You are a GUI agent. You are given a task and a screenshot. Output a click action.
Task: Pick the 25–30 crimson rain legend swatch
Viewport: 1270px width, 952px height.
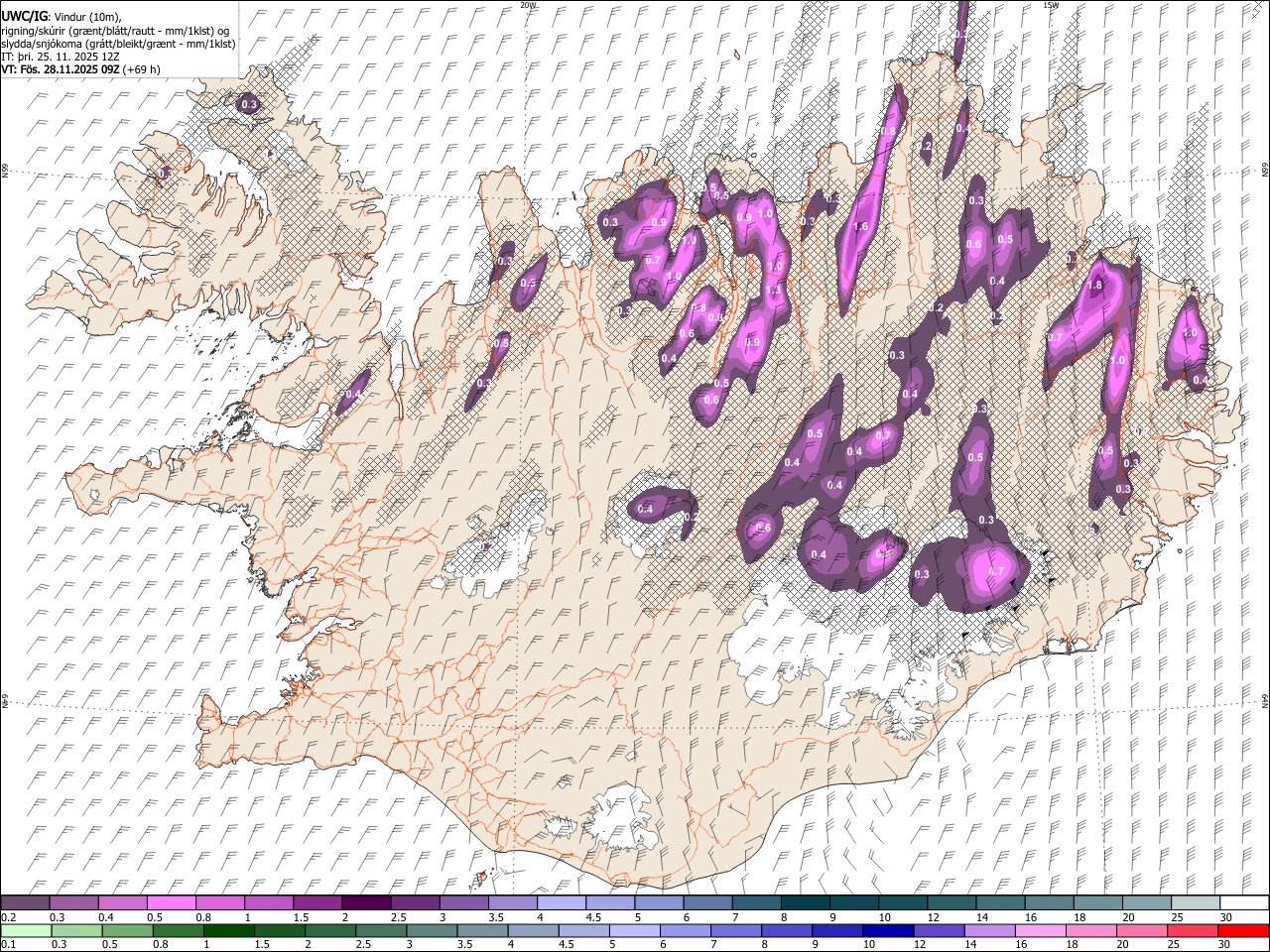coord(1192,930)
